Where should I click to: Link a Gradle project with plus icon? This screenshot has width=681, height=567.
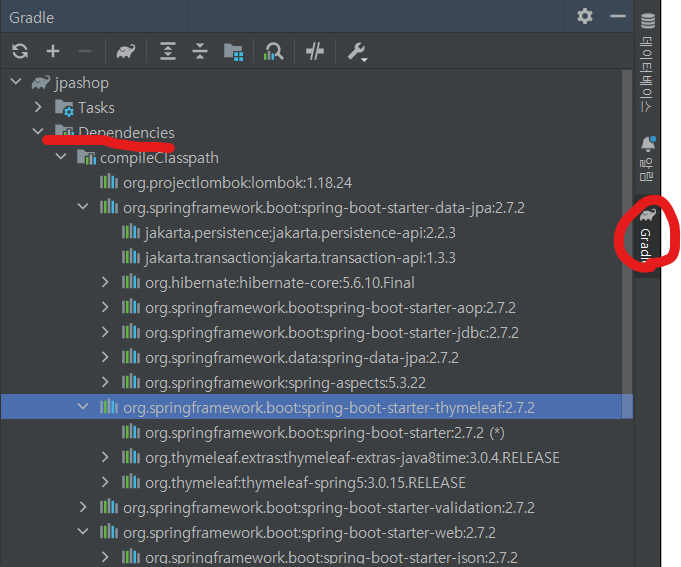coord(53,51)
